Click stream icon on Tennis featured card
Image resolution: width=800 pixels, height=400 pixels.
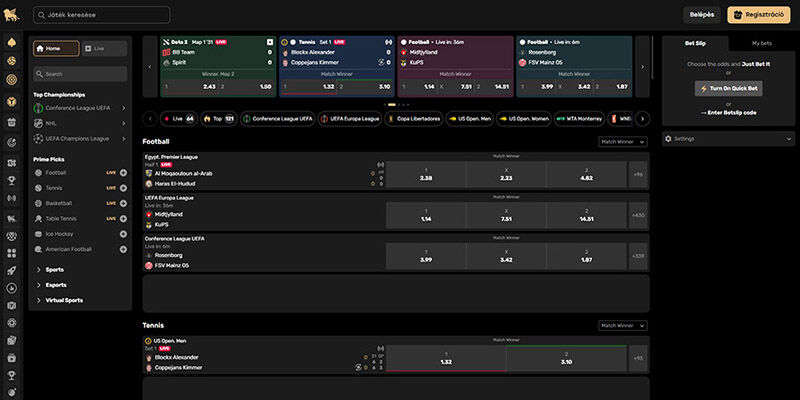pyautogui.click(x=388, y=42)
